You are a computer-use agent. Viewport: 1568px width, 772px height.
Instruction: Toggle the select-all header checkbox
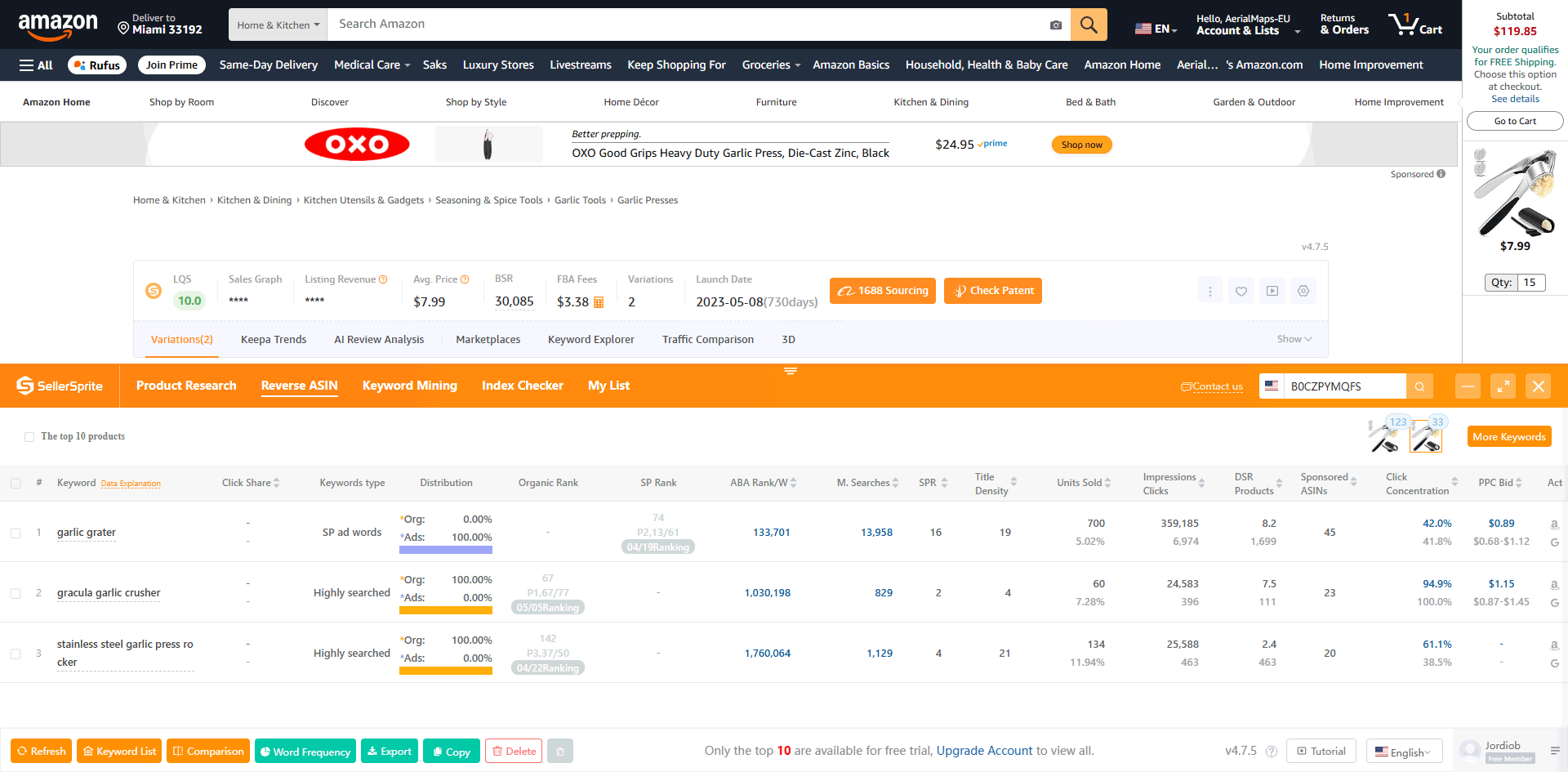pos(16,484)
